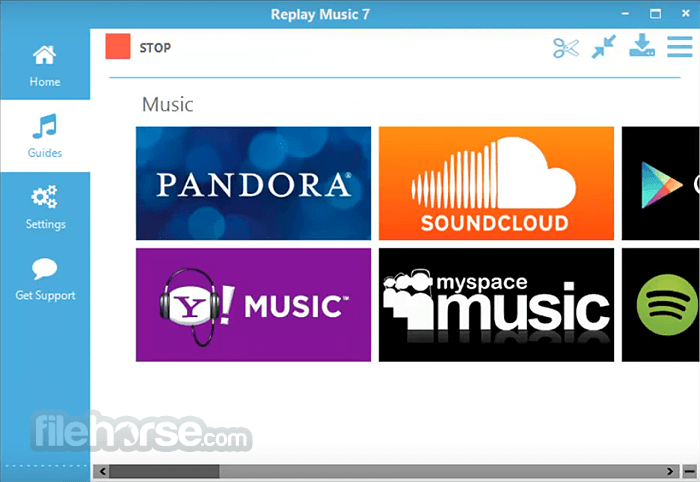Open Get Support chat section
Image resolution: width=700 pixels, height=482 pixels.
point(45,278)
